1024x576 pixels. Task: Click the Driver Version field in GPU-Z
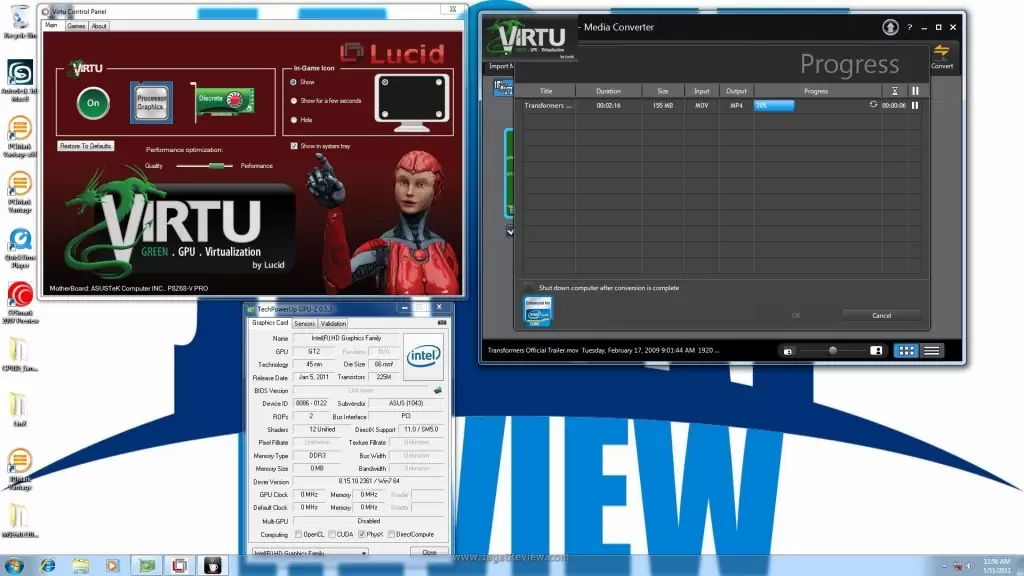368,481
